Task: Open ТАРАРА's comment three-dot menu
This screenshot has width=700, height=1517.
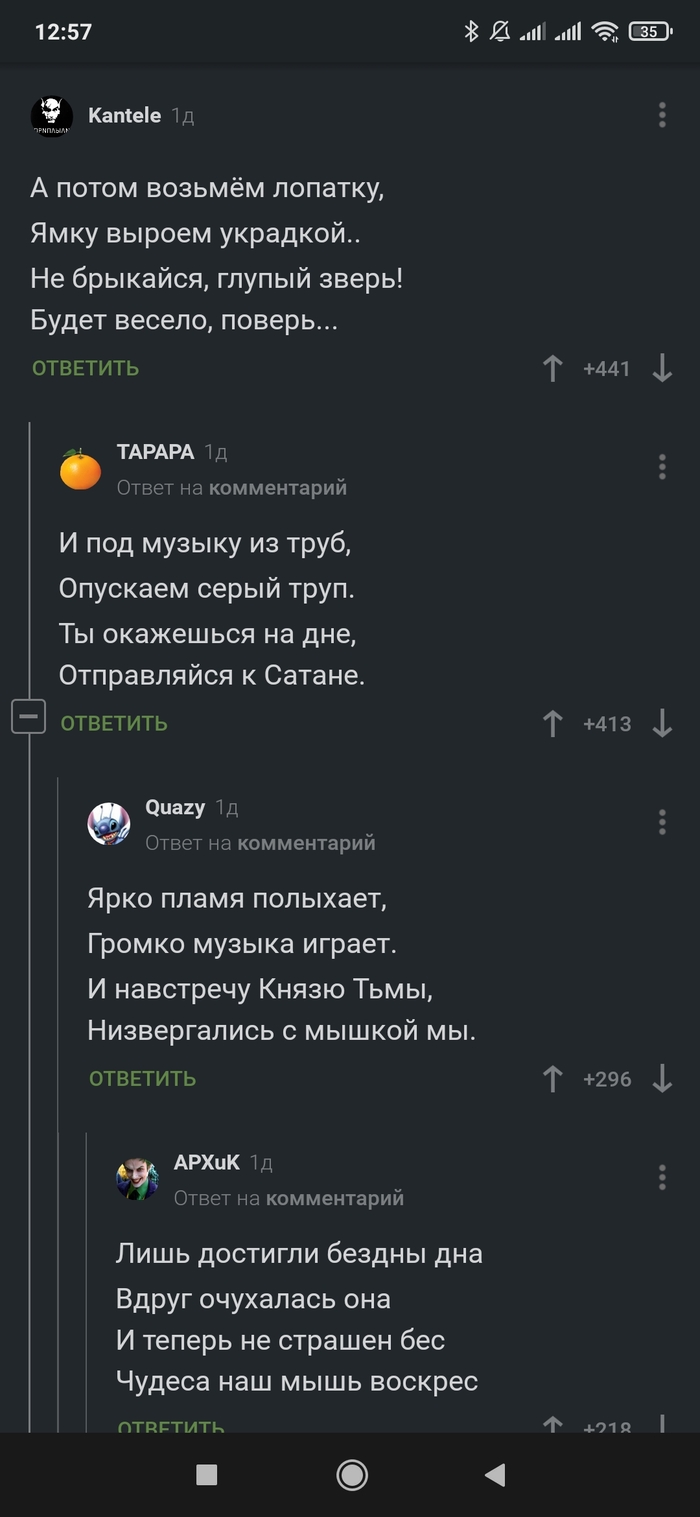Action: tap(662, 467)
